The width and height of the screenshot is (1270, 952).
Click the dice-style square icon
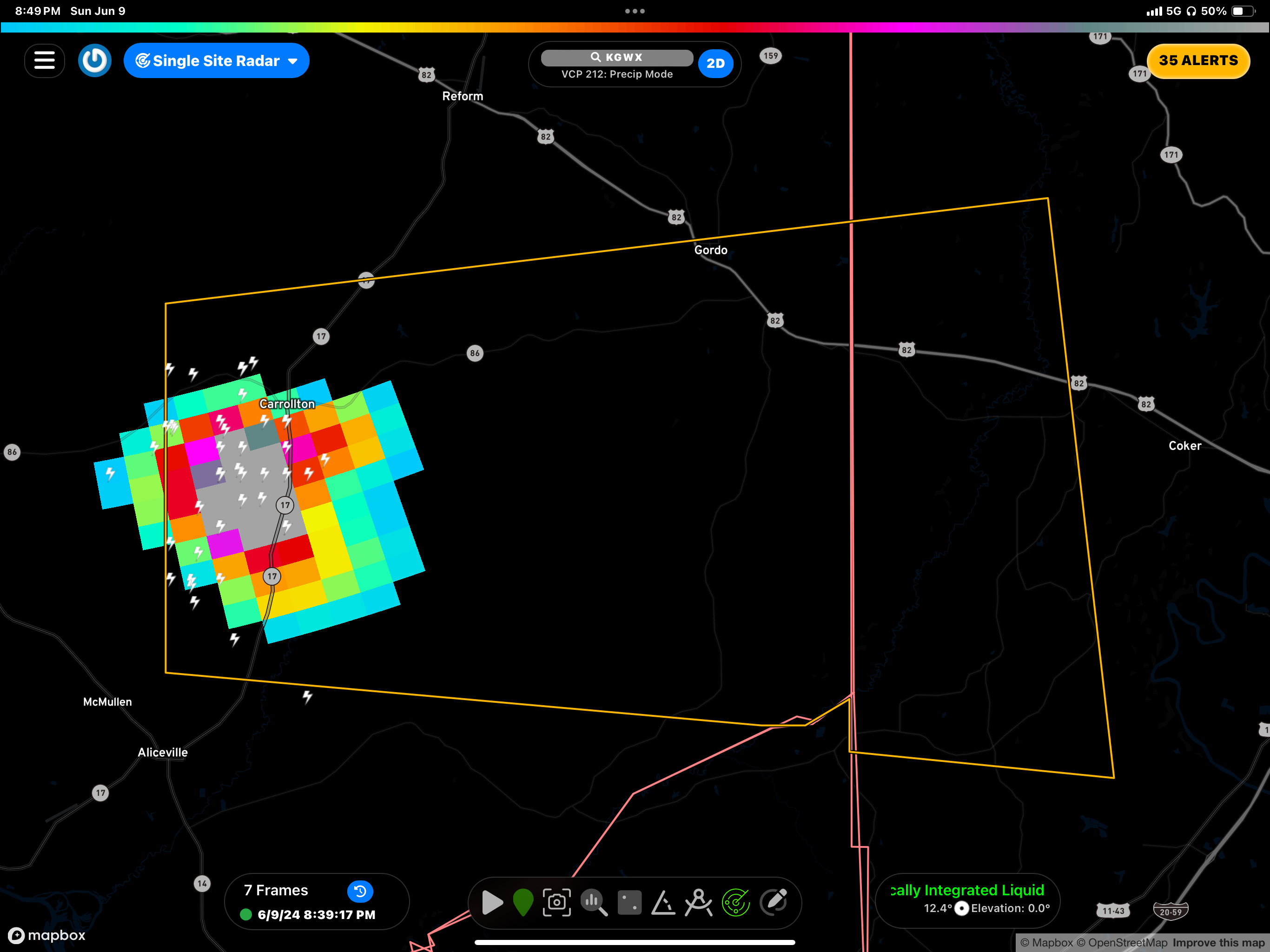(x=629, y=902)
